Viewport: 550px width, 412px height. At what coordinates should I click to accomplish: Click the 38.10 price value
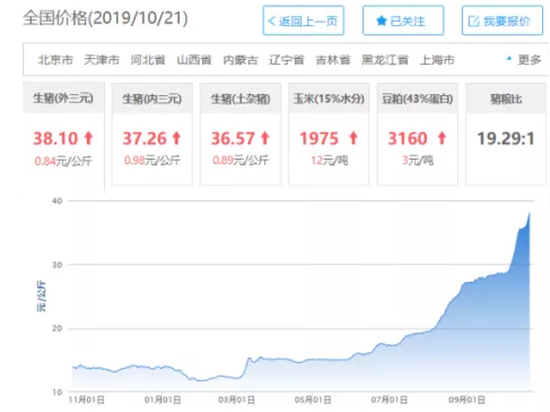coord(55,138)
